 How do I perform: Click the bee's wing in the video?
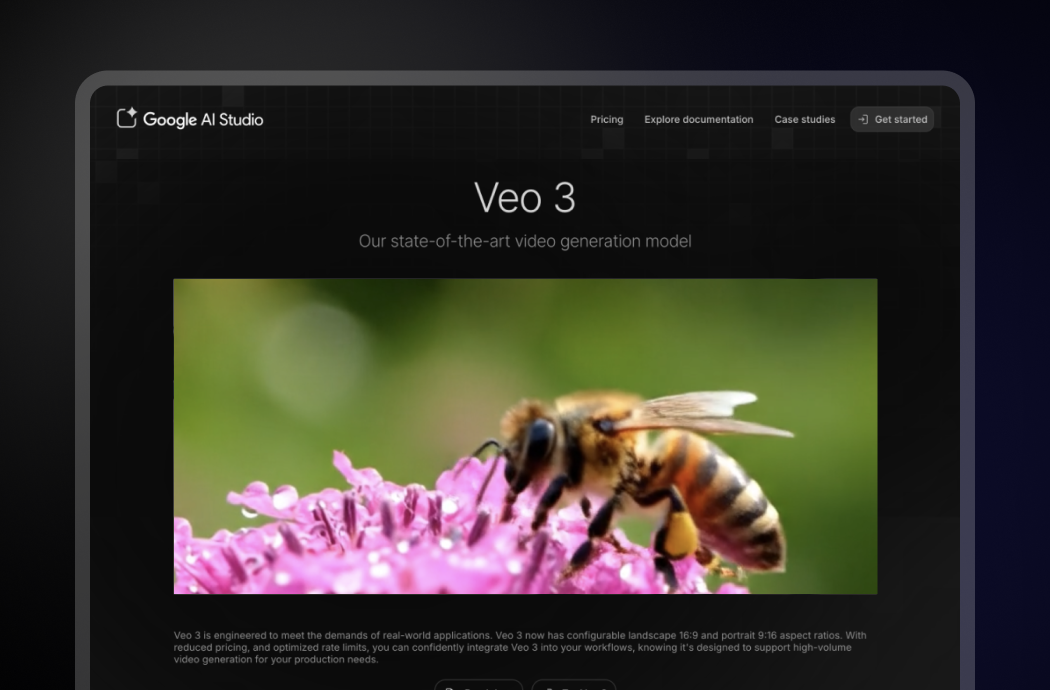[700, 412]
